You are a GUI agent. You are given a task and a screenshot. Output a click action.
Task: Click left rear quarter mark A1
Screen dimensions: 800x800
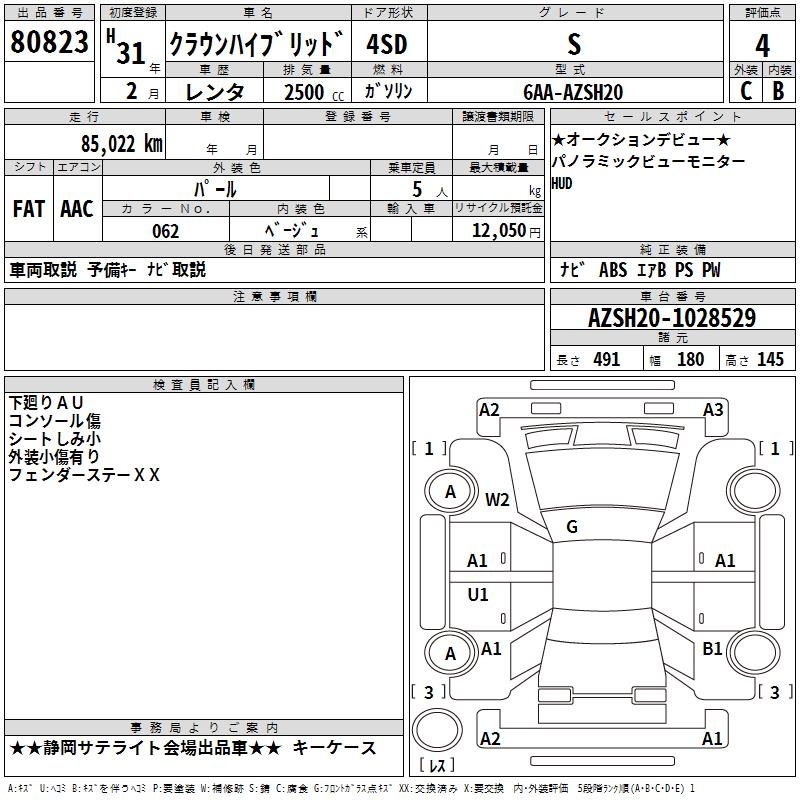pos(491,649)
